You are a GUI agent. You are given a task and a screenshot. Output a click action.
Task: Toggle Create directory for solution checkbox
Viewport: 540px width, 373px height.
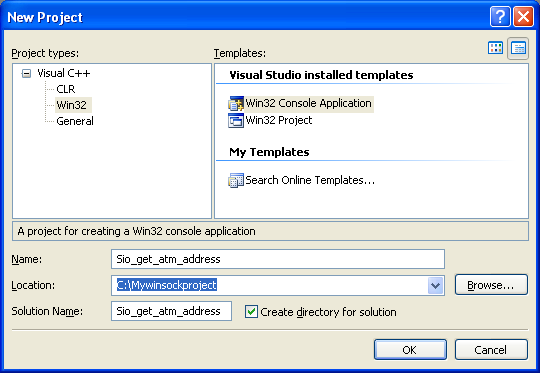point(251,312)
